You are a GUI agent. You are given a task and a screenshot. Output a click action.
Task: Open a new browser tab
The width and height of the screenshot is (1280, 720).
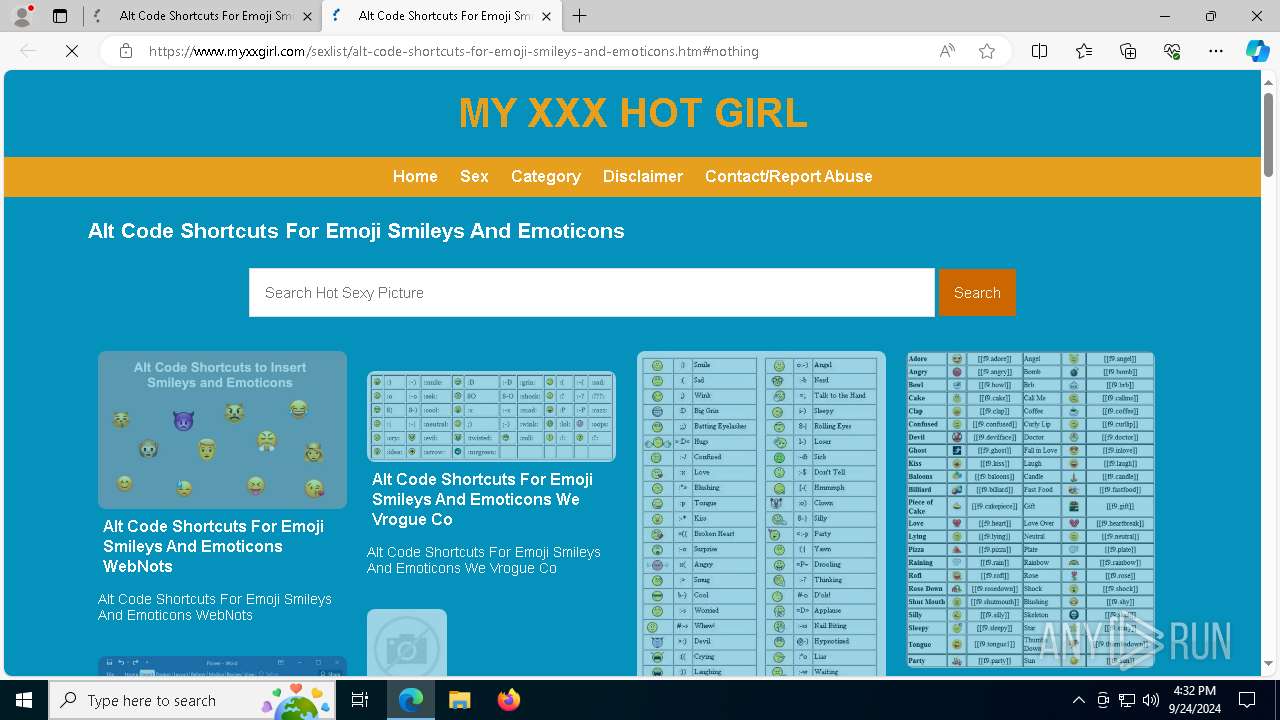pyautogui.click(x=580, y=16)
